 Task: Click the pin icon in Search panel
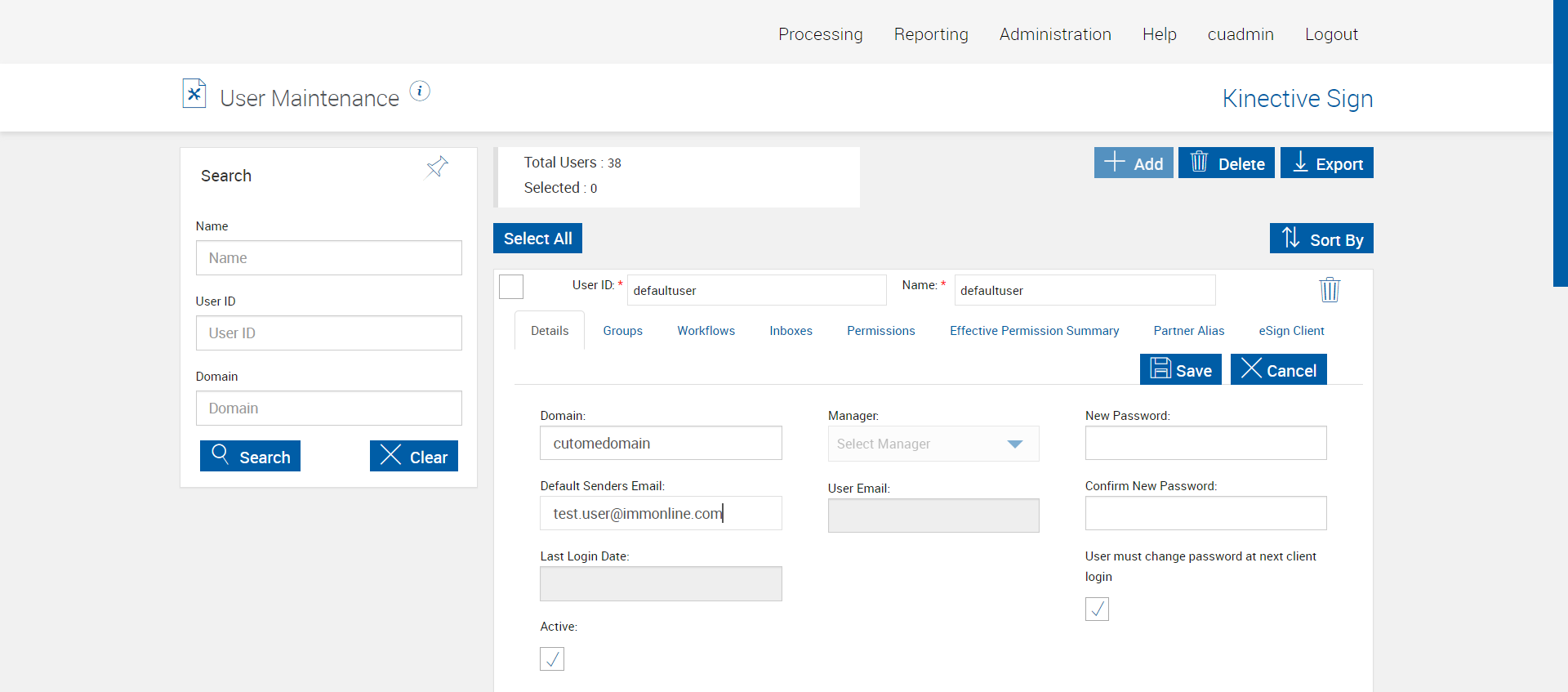(437, 167)
